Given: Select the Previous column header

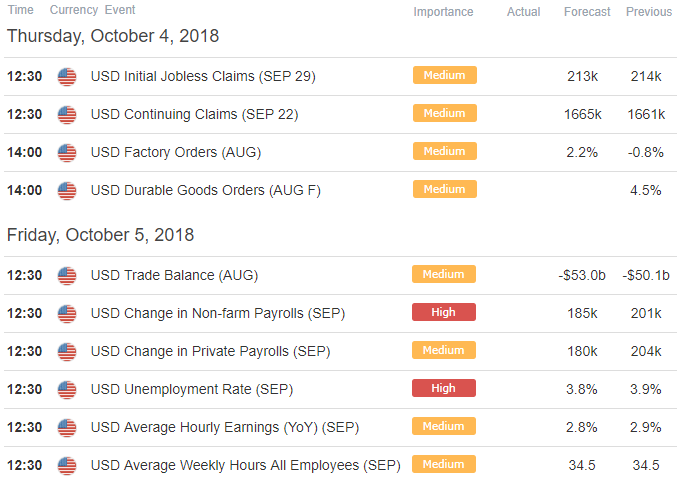Looking at the screenshot, I should click(x=649, y=12).
